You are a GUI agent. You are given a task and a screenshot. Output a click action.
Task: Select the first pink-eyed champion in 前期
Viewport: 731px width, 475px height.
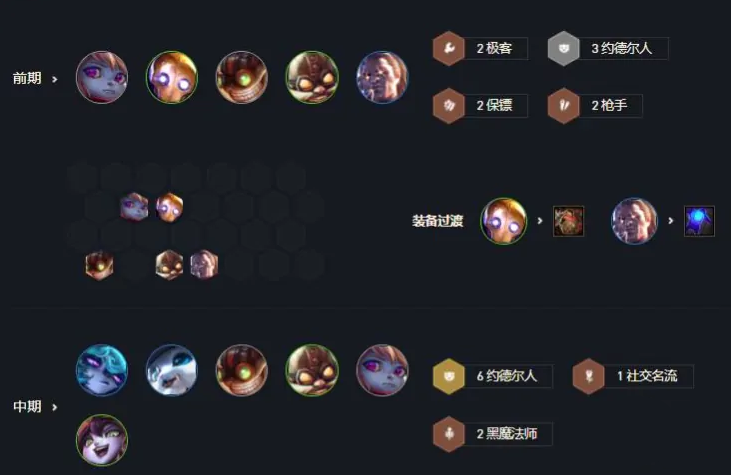point(102,77)
